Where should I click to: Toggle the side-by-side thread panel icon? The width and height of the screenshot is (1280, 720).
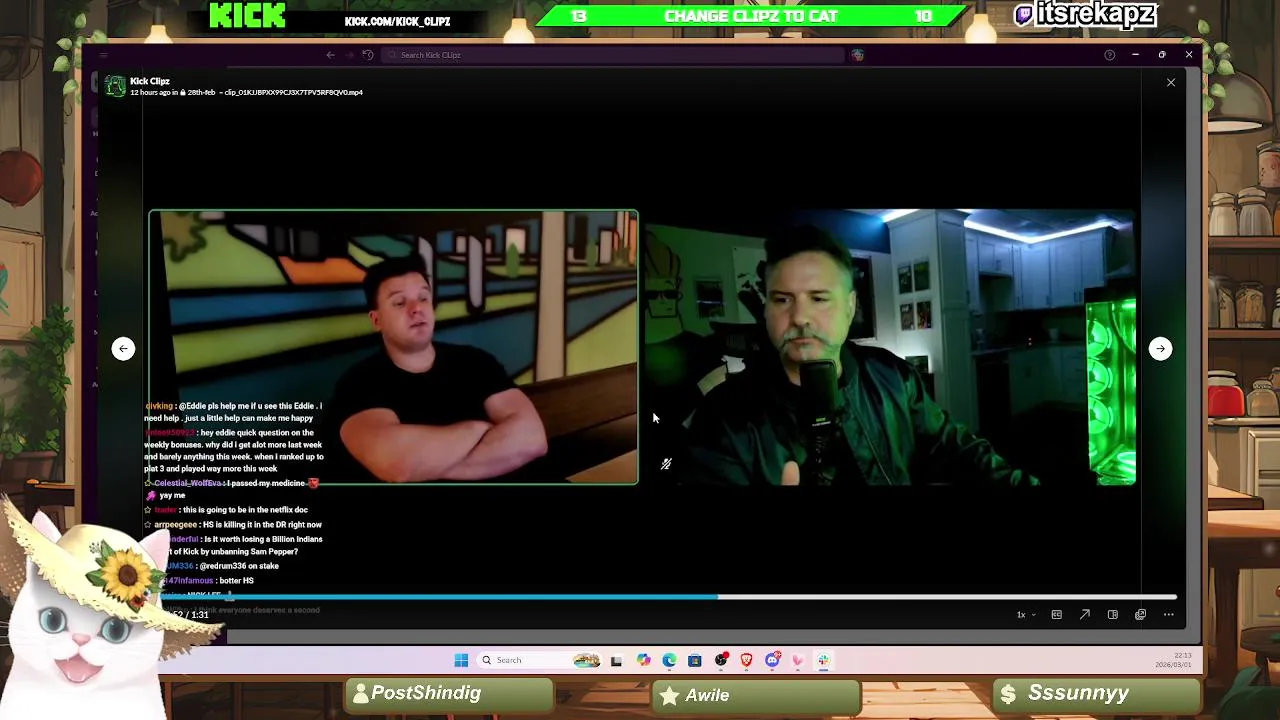[x=1112, y=615]
